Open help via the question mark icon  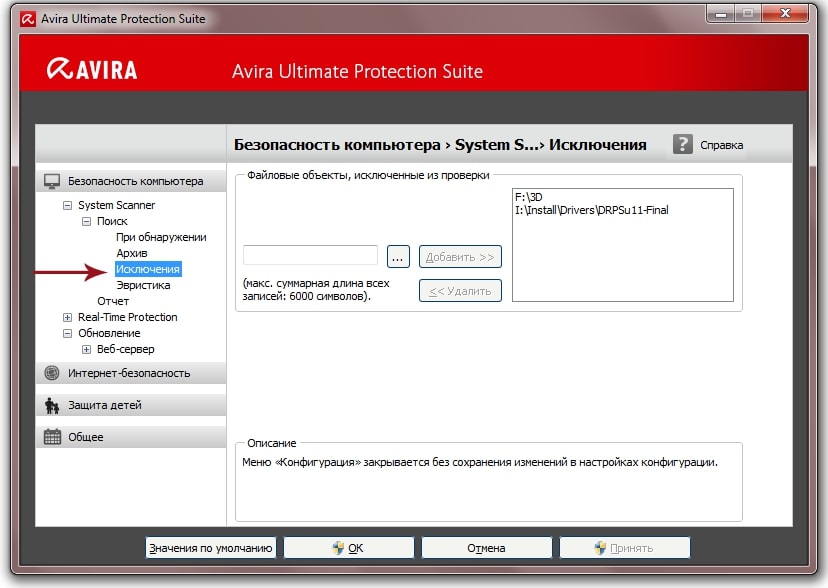tap(682, 144)
